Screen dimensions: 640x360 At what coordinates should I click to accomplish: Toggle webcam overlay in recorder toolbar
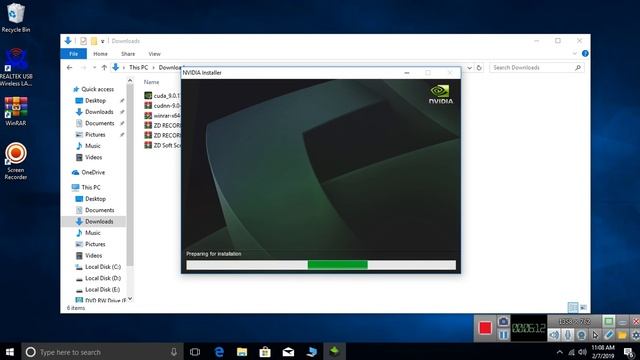pos(581,335)
